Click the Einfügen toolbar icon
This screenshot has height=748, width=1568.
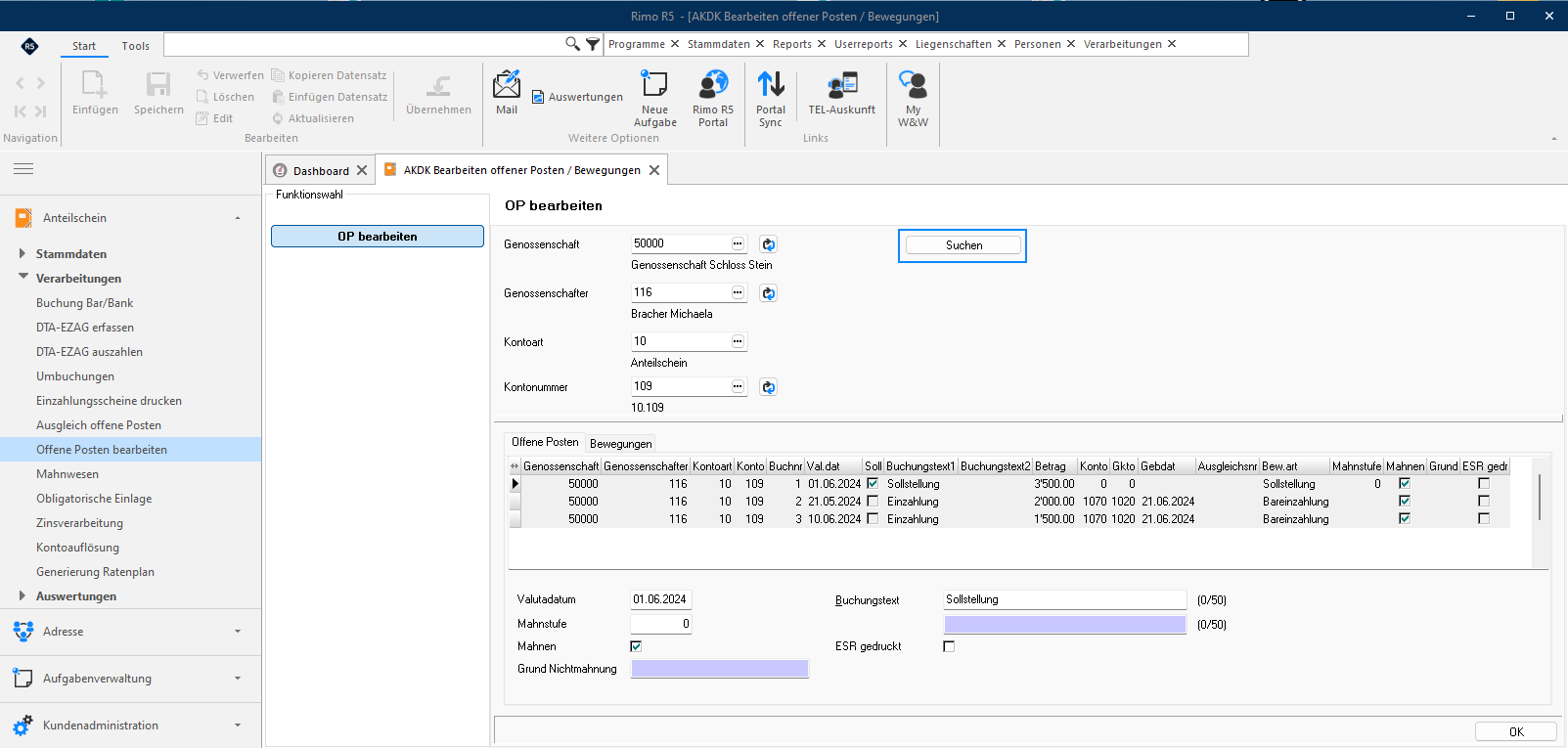point(95,93)
